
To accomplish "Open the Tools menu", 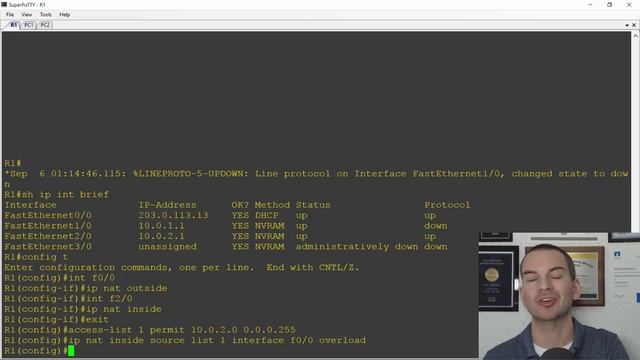I will [x=45, y=14].
